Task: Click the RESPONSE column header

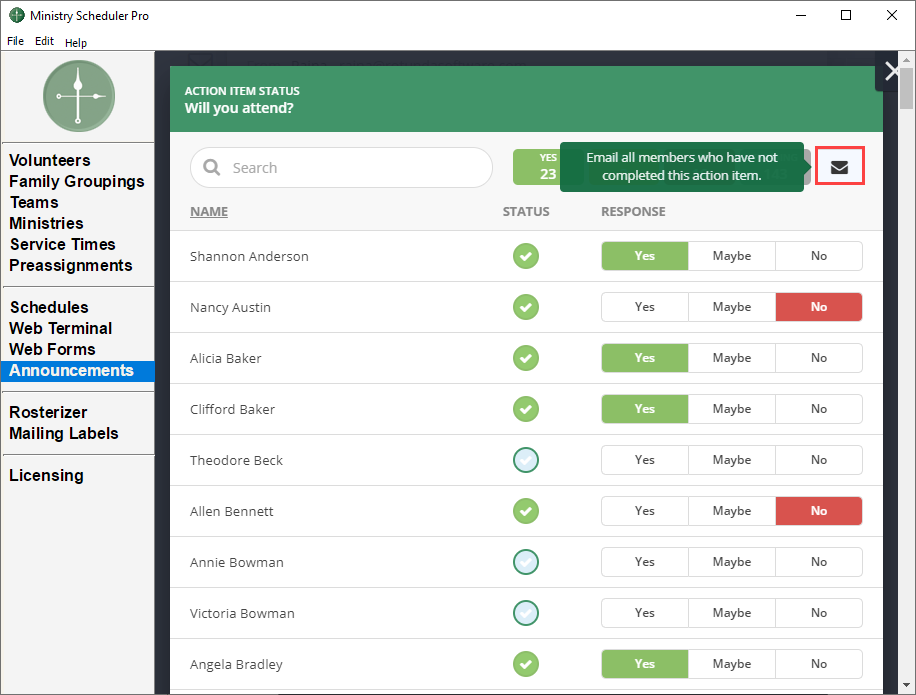Action: (633, 211)
